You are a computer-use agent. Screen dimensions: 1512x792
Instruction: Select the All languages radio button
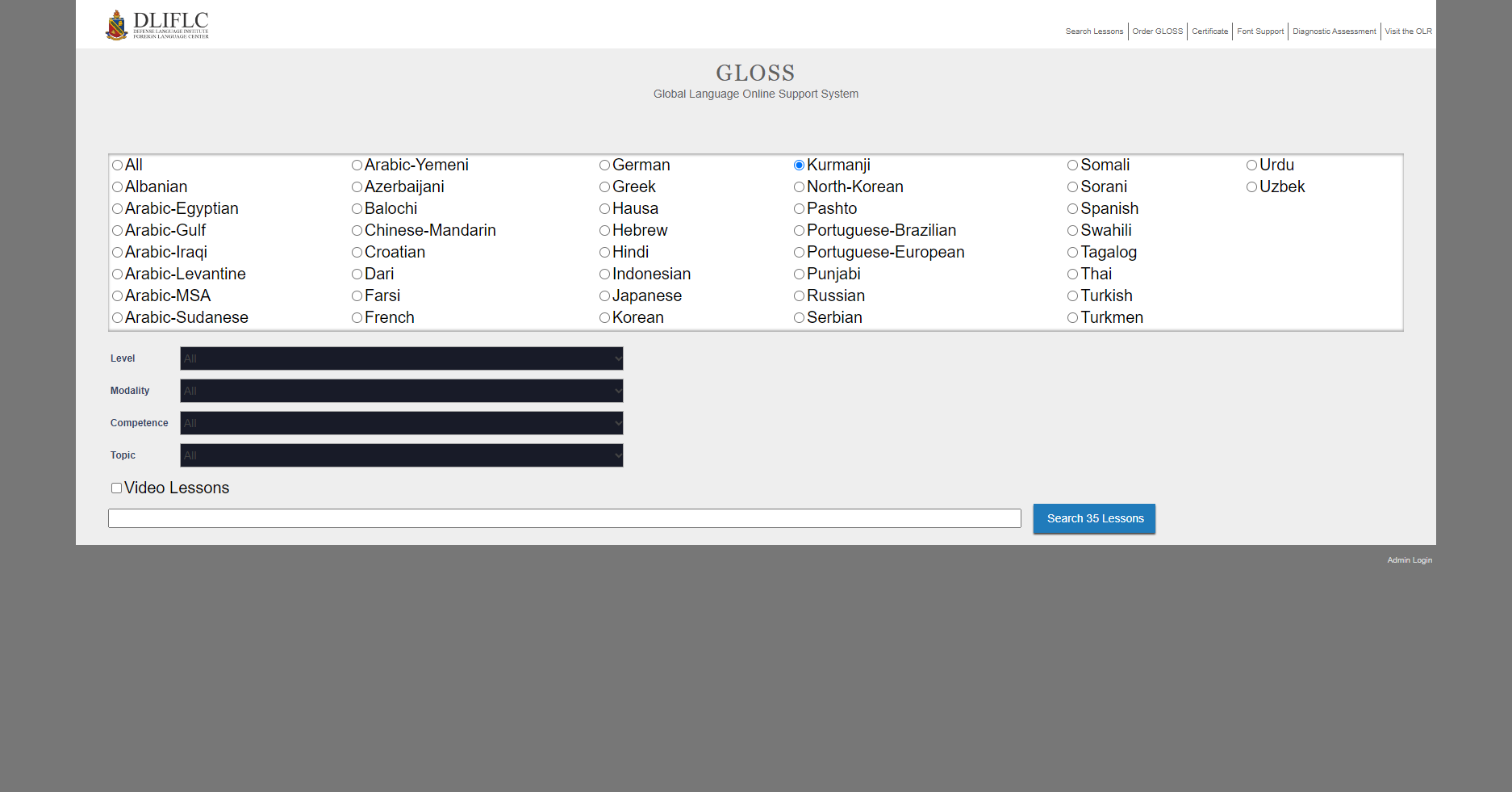[x=118, y=165]
